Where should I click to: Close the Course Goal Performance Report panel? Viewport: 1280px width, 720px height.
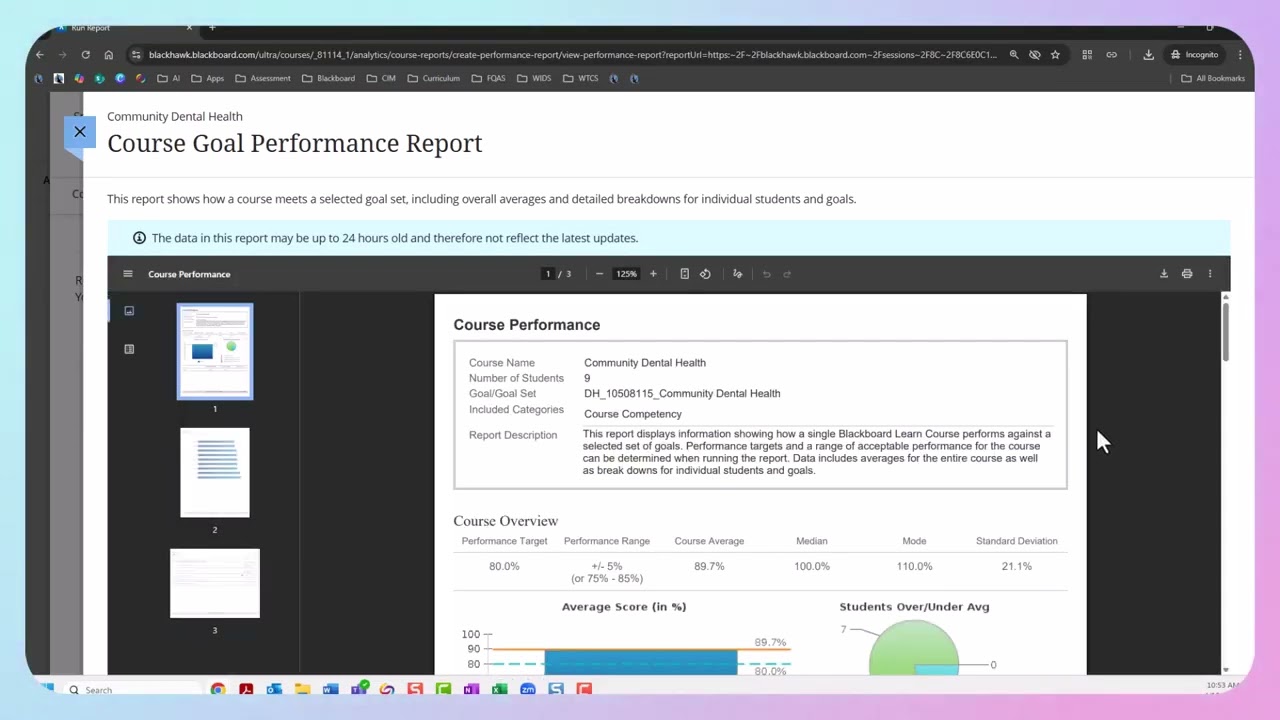[80, 132]
